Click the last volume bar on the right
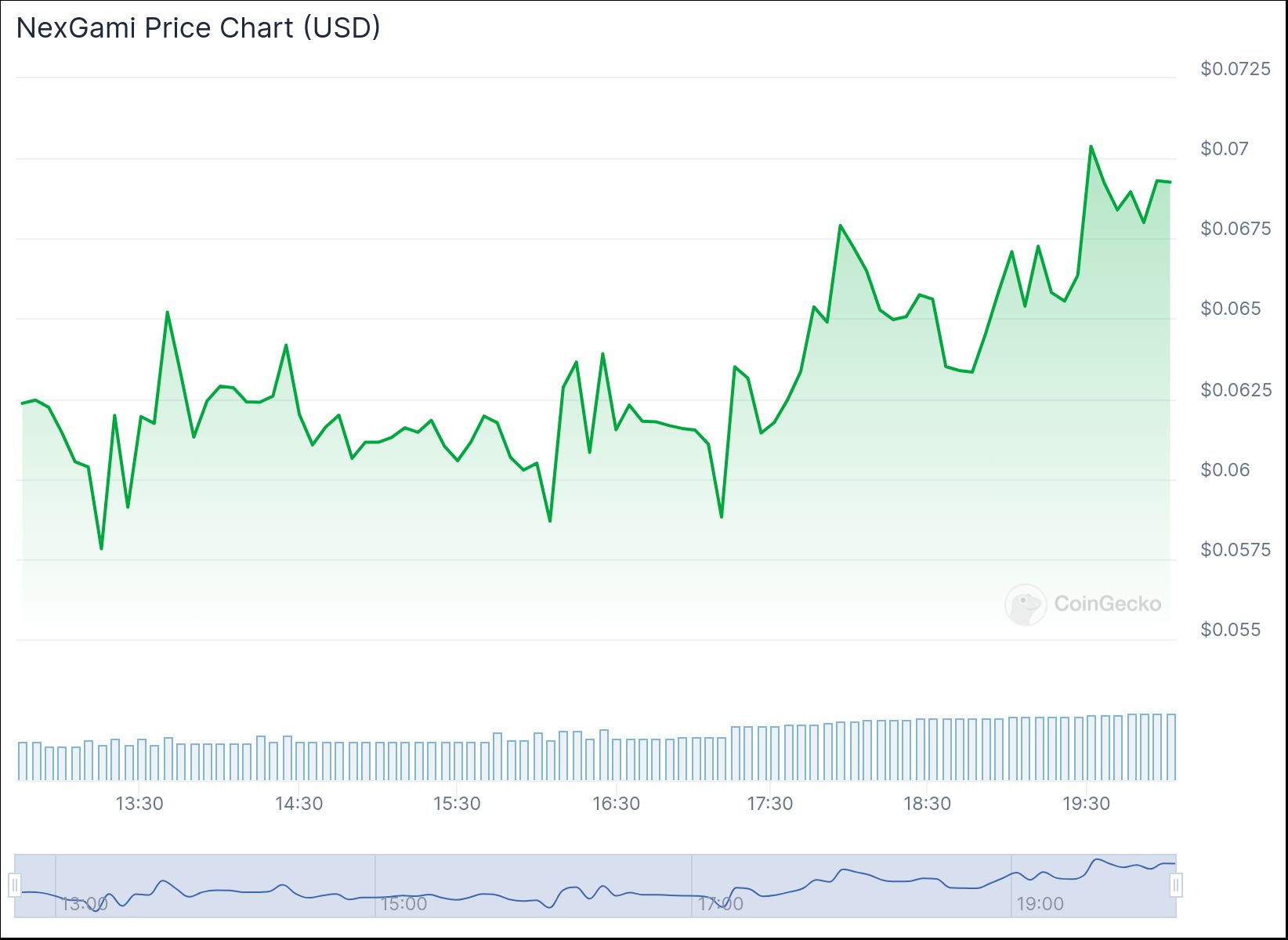 tap(1171, 747)
